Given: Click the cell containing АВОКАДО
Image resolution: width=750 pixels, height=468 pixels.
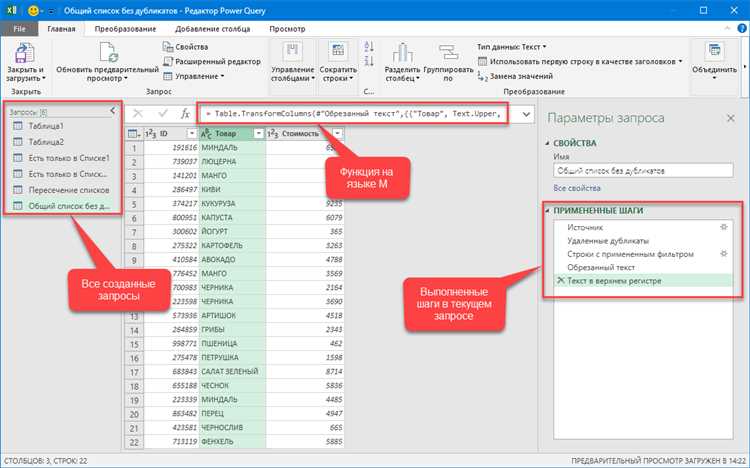Looking at the screenshot, I should point(232,260).
